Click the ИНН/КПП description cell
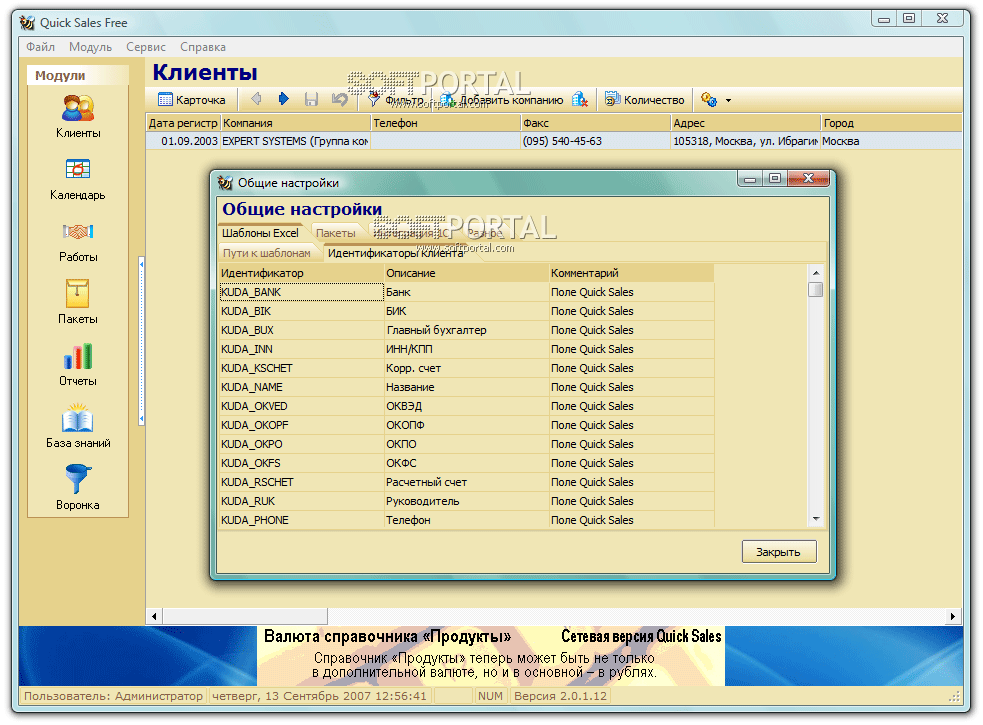This screenshot has height=725, width=983. [x=466, y=349]
